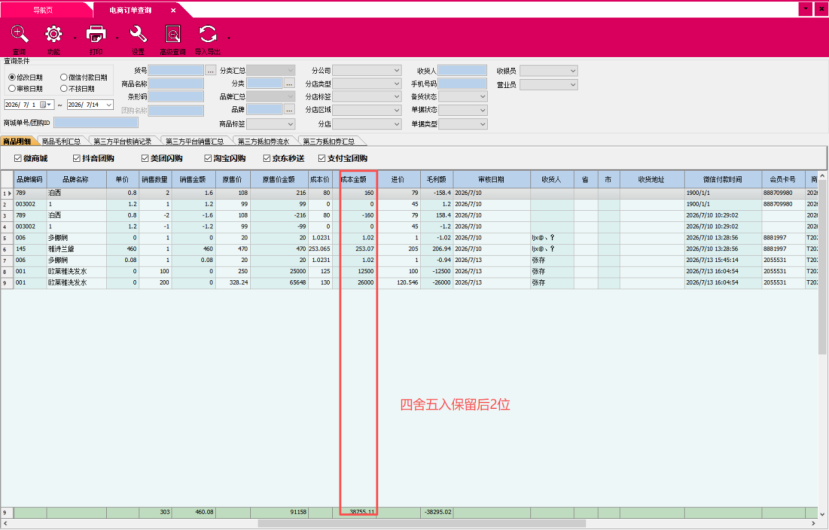Sort by the 微信付款时间 column header
The height and width of the screenshot is (530, 829).
click(x=723, y=179)
